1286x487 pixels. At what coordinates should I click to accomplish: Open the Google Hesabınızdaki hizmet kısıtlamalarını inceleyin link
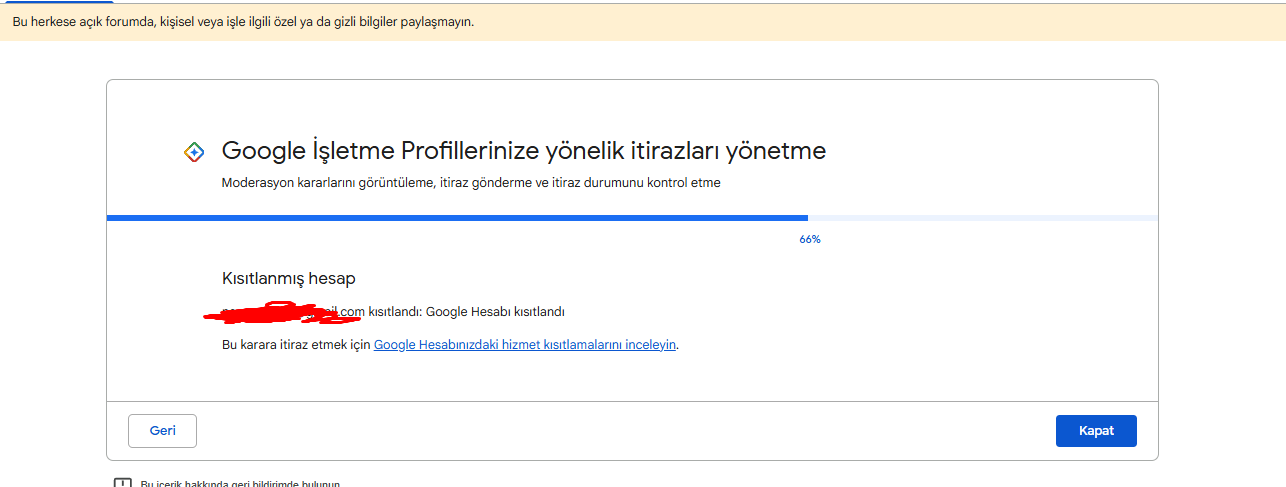(x=526, y=344)
